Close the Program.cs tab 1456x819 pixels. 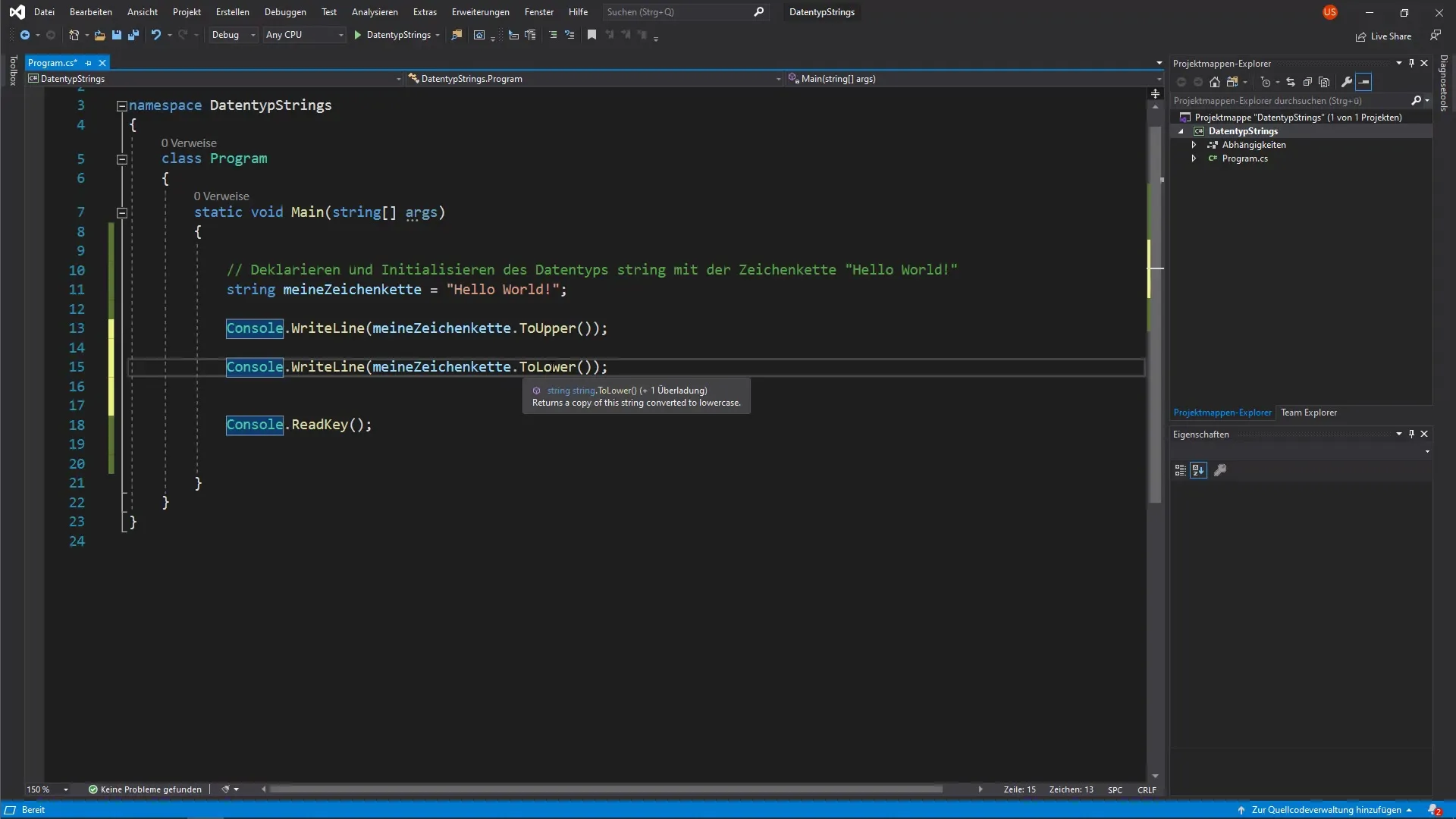tap(102, 63)
